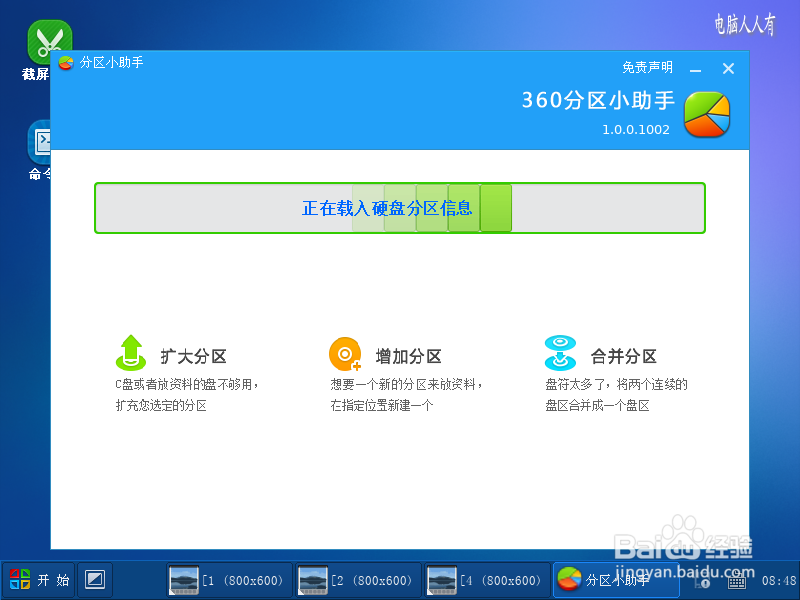Switch to the [2 (800x600)] taskbar window
This screenshot has height=600, width=800.
click(357, 580)
